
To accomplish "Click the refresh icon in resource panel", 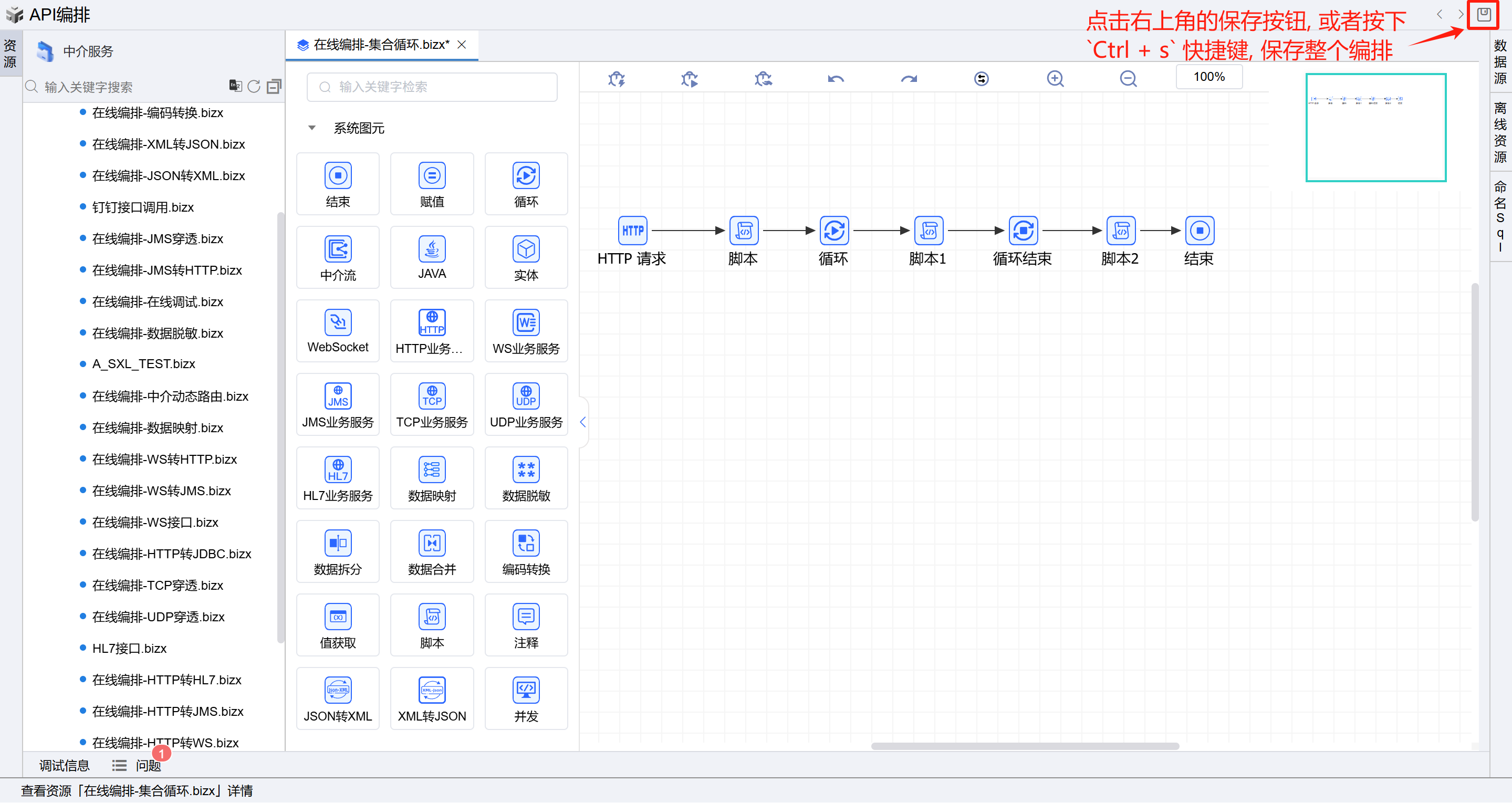I will pyautogui.click(x=254, y=86).
